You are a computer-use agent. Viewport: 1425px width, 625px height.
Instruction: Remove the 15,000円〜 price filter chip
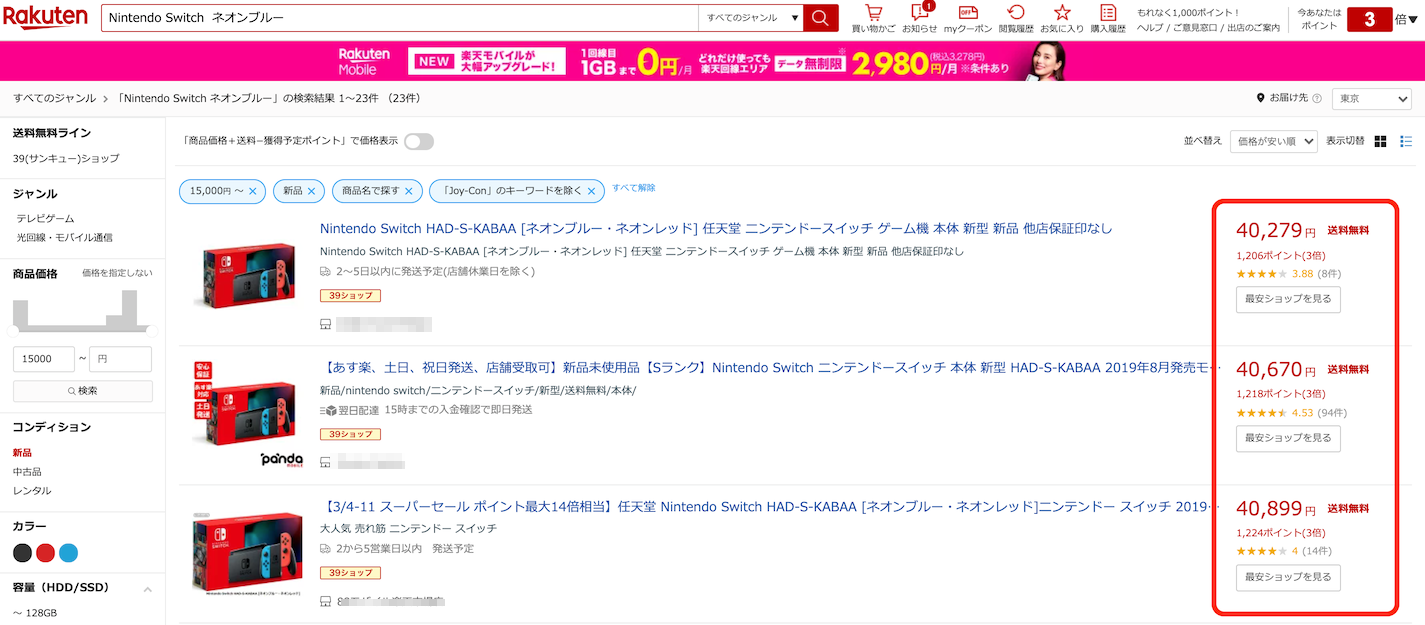[x=253, y=191]
